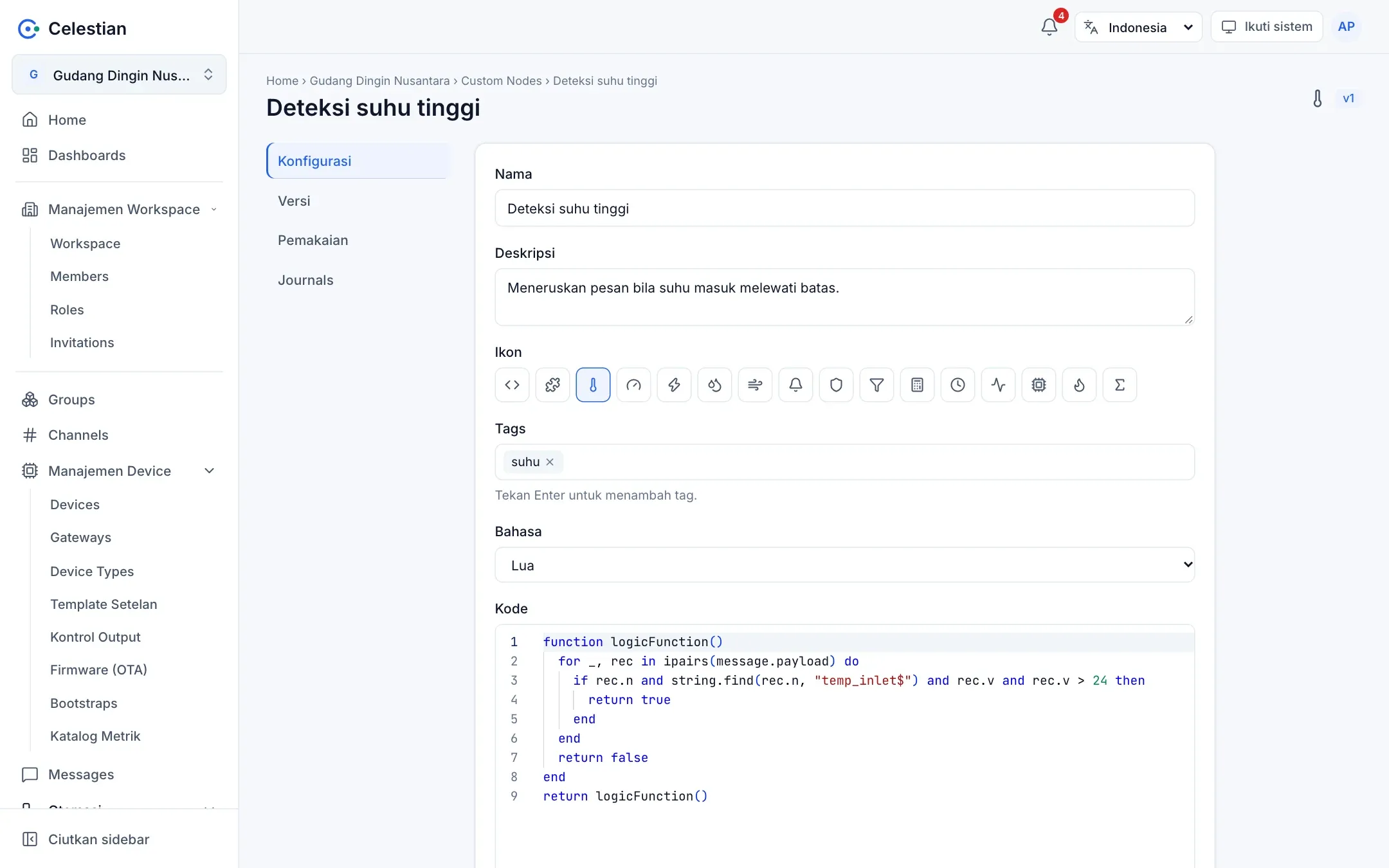
Task: Switch to the Pemakaian tab
Action: pyautogui.click(x=358, y=240)
